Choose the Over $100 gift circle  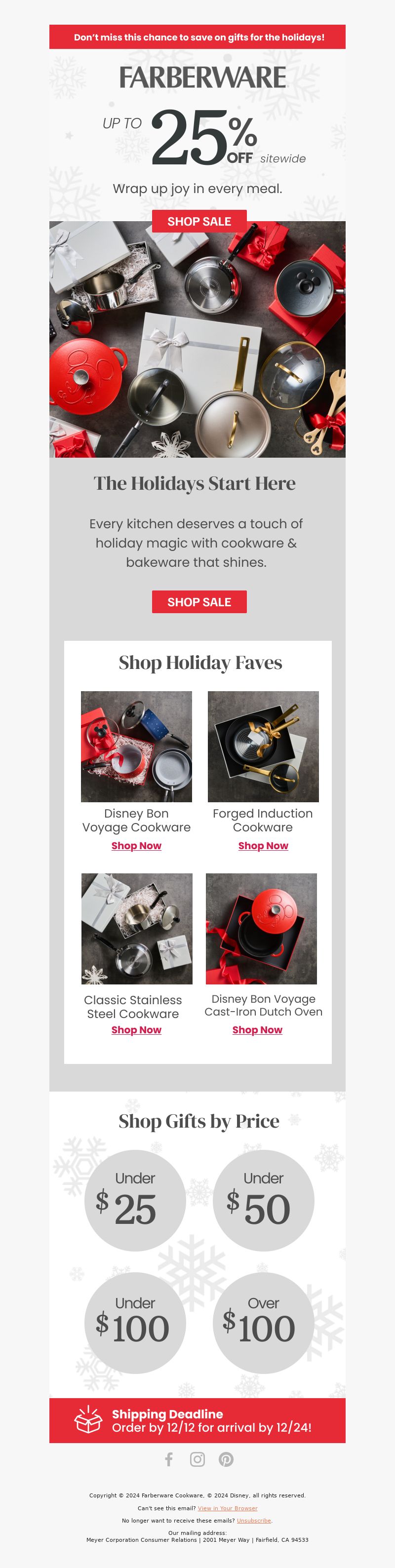[x=264, y=1323]
